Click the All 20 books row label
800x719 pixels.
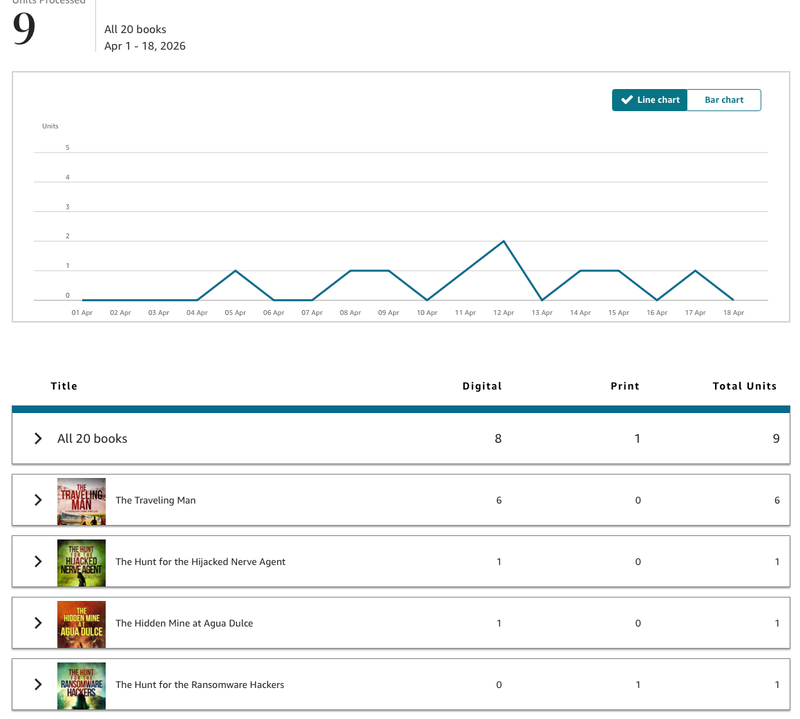click(x=92, y=438)
